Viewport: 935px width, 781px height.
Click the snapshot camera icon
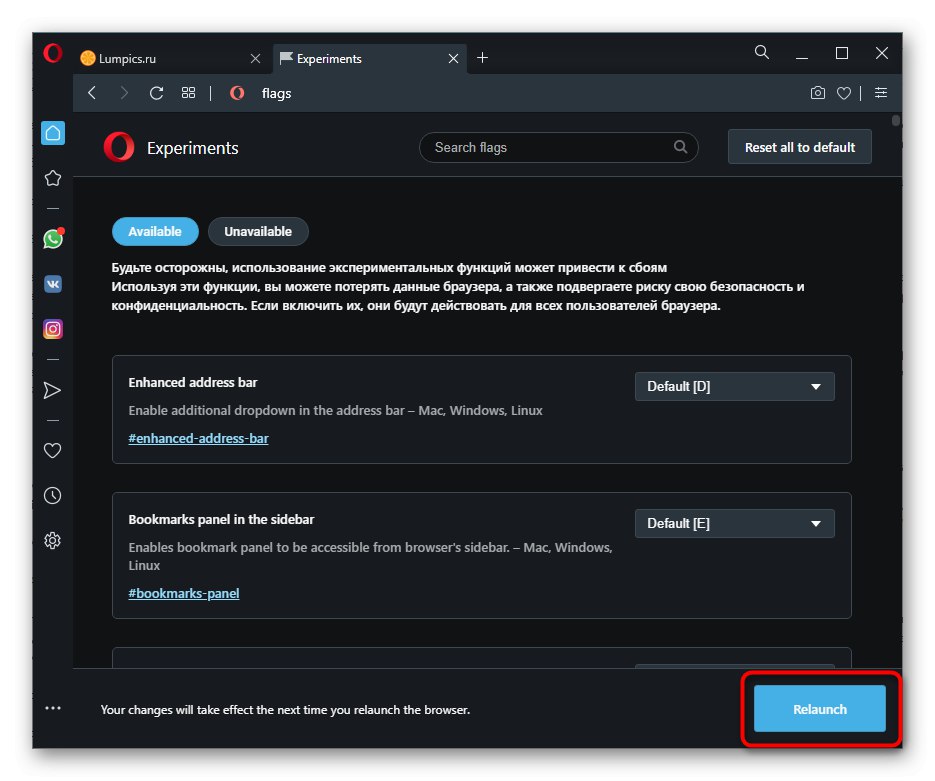818,93
